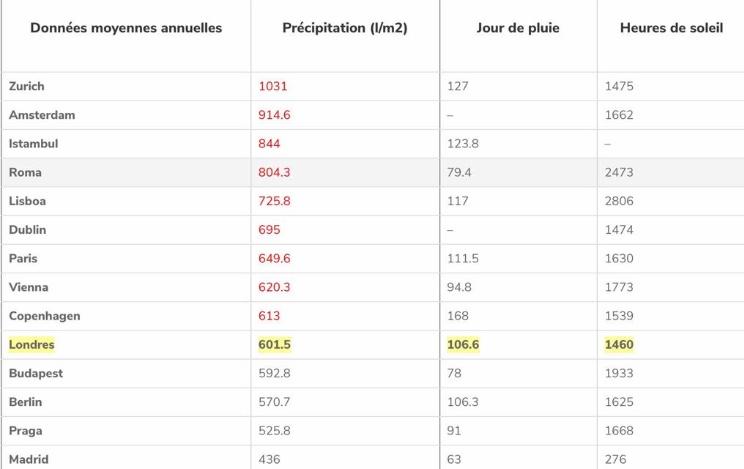Click Berlin precipitation value 570.7
Viewport: 744px width, 469px height.
pyautogui.click(x=275, y=402)
